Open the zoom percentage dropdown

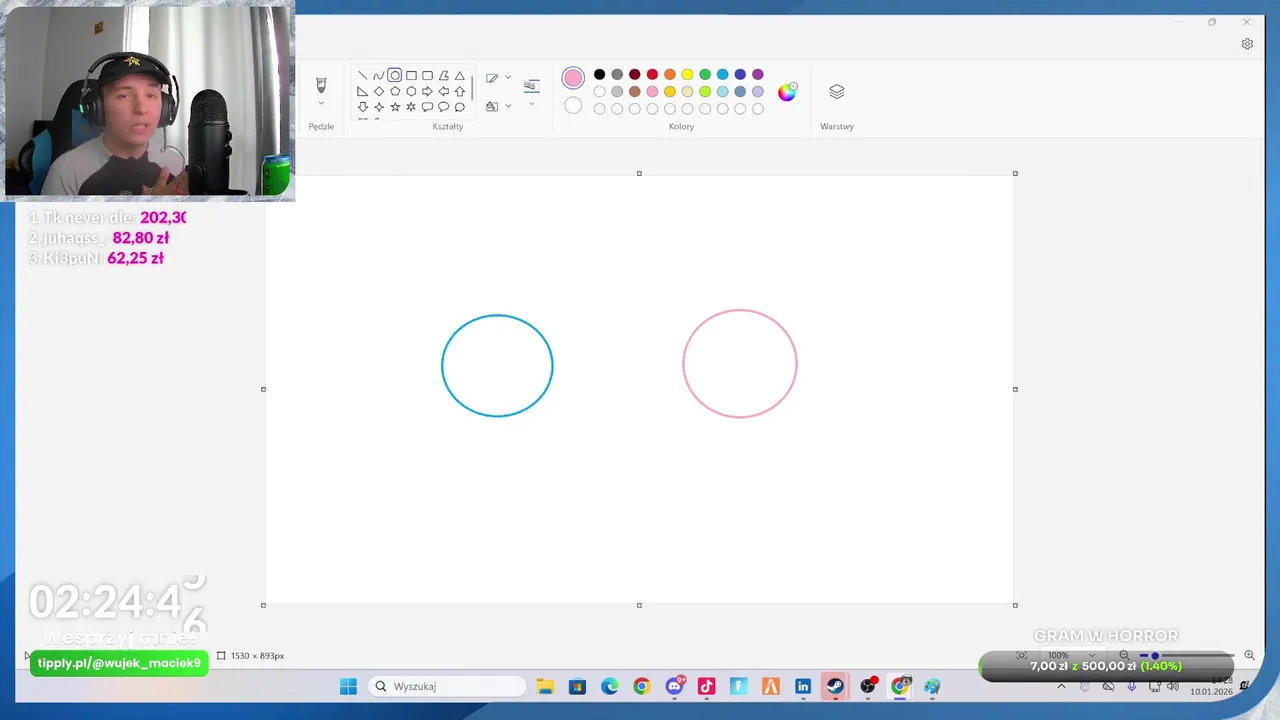pyautogui.click(x=1092, y=655)
